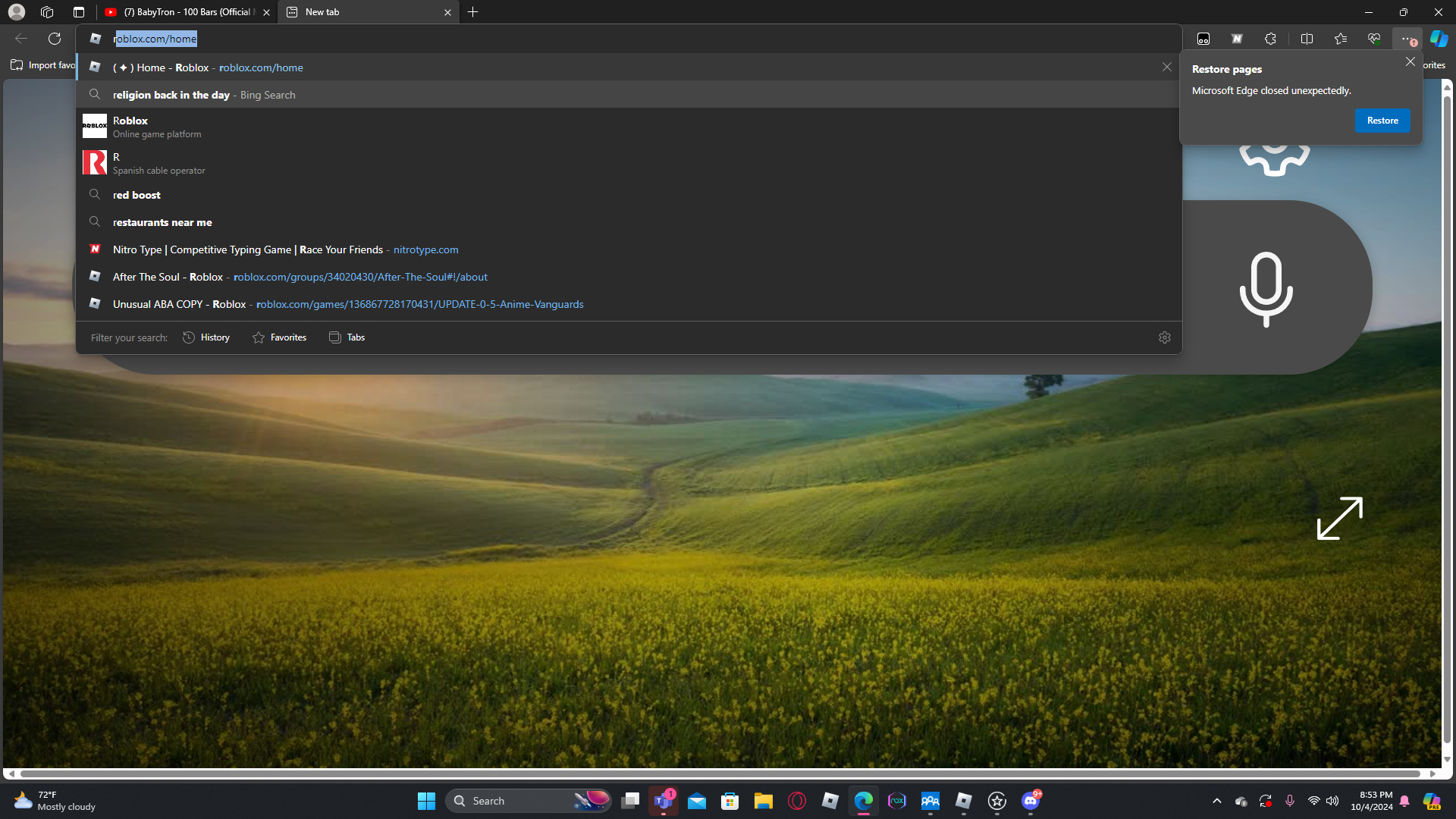
Task: Select the Roblox Online game platform suggestion
Action: 629,127
